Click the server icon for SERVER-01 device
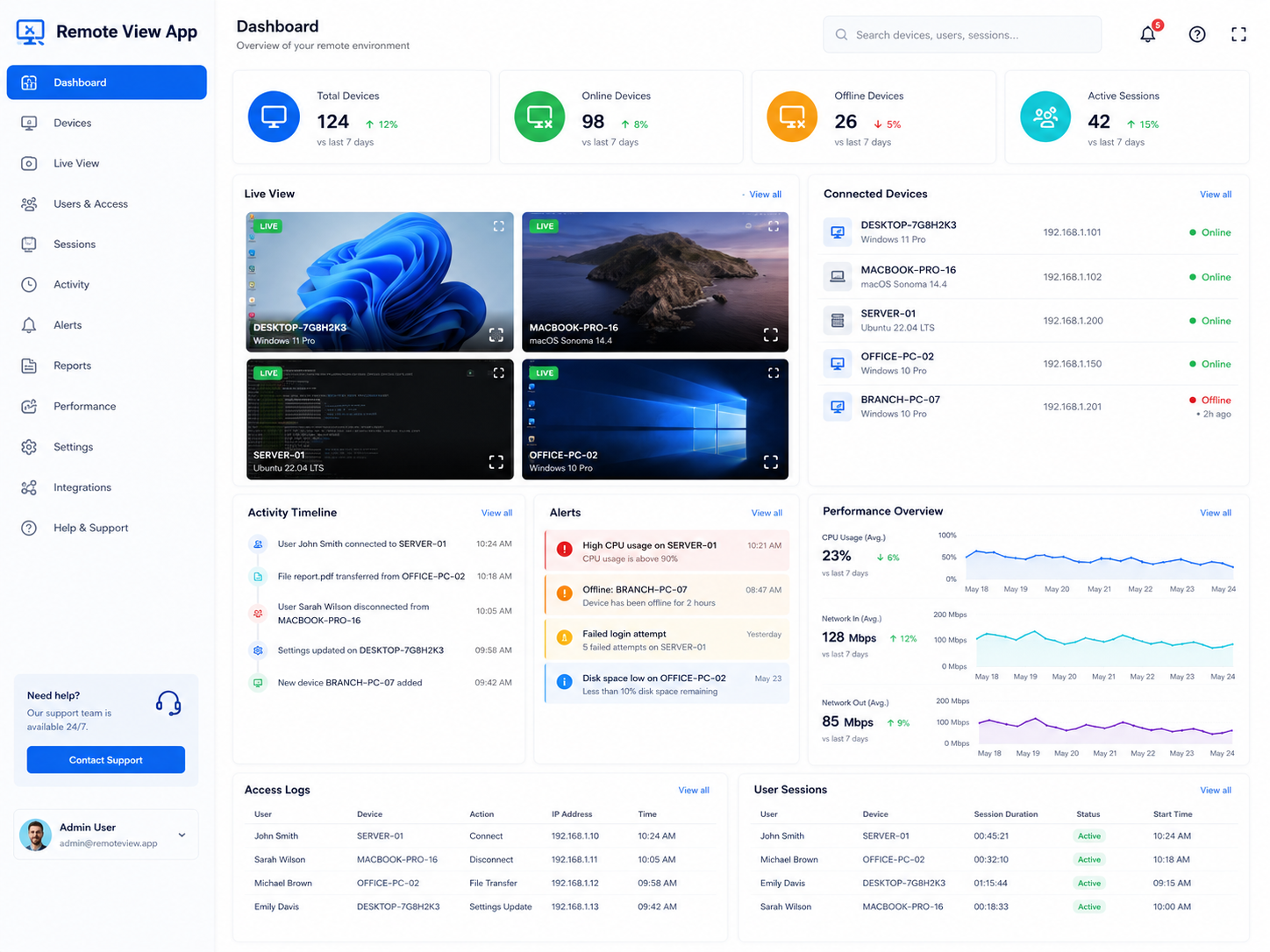The width and height of the screenshot is (1270, 952). [x=838, y=320]
